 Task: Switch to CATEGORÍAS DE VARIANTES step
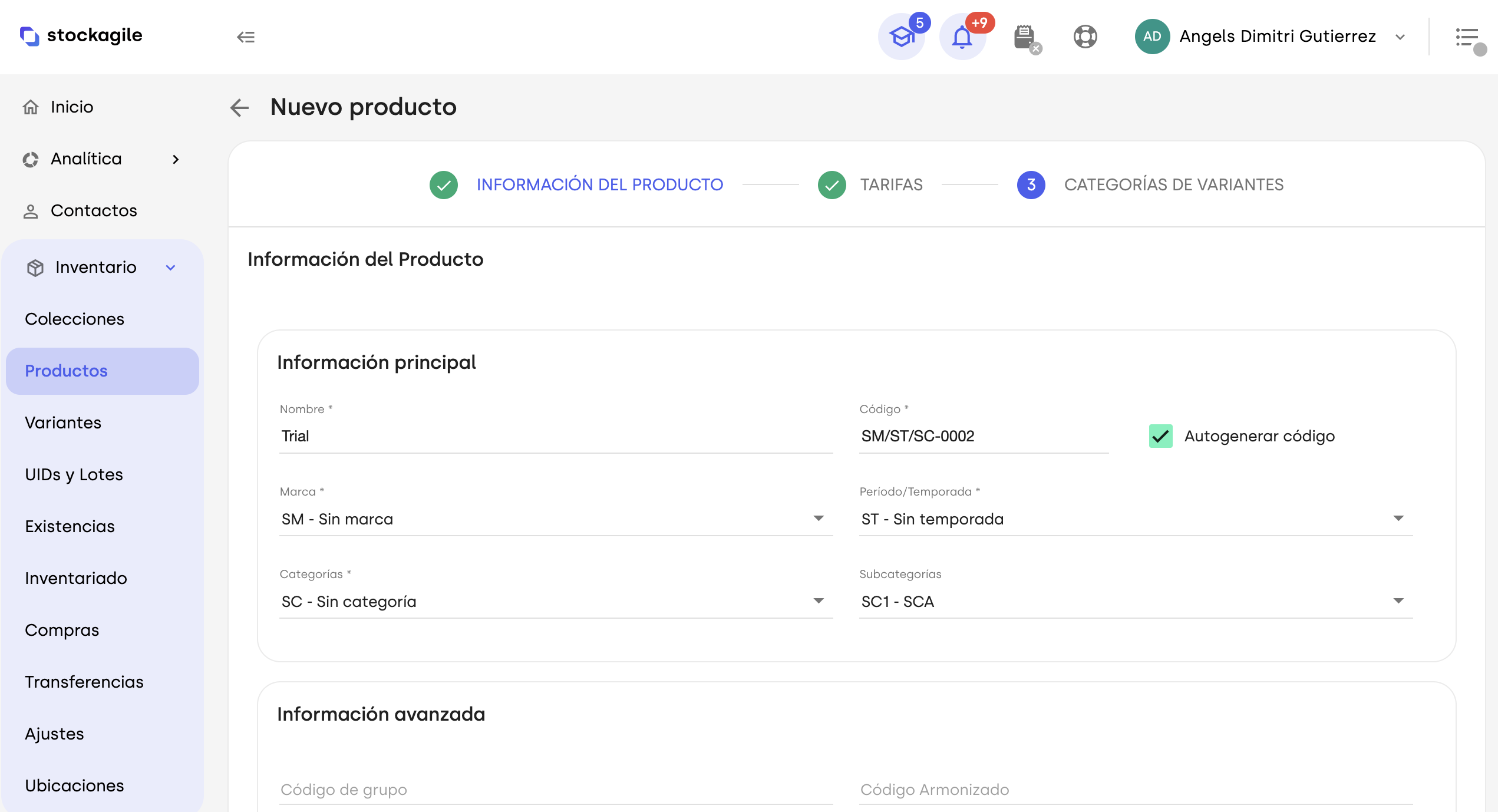1174,185
